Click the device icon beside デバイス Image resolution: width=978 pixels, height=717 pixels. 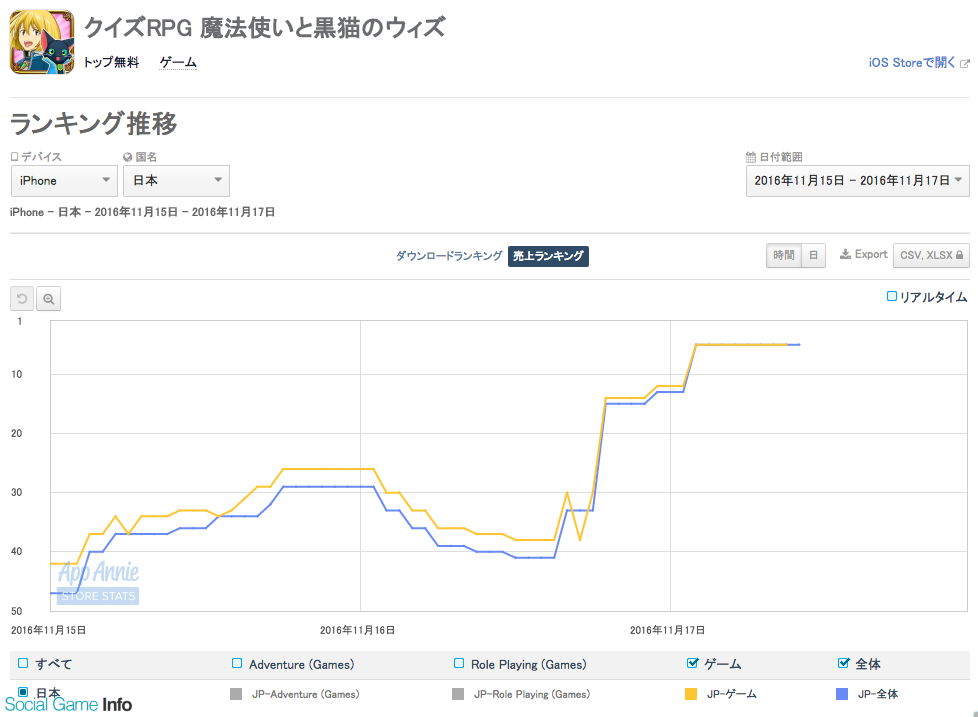14,157
